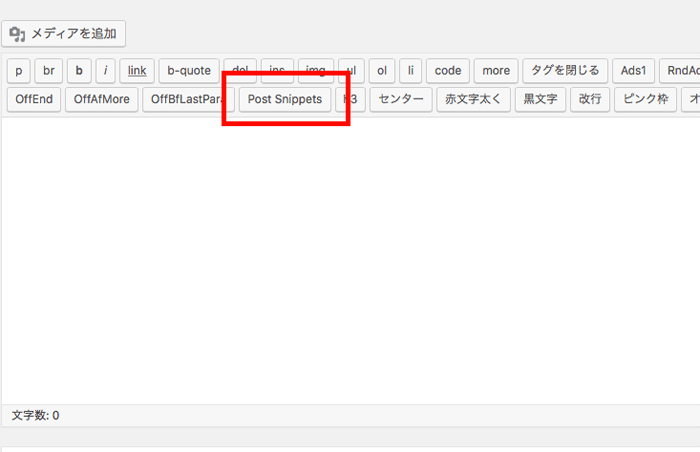Apply 黒文字 formatting
This screenshot has height=452, width=700.
(540, 100)
